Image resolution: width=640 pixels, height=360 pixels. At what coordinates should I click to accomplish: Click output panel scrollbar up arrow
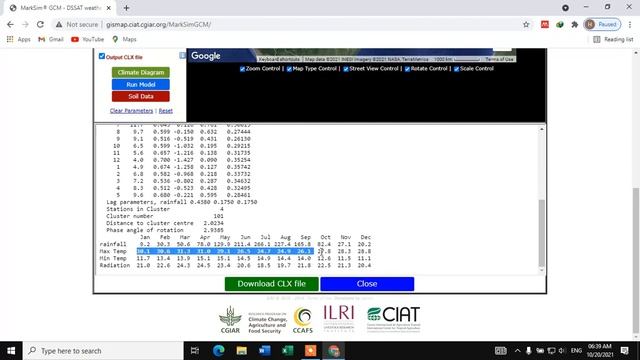point(542,129)
